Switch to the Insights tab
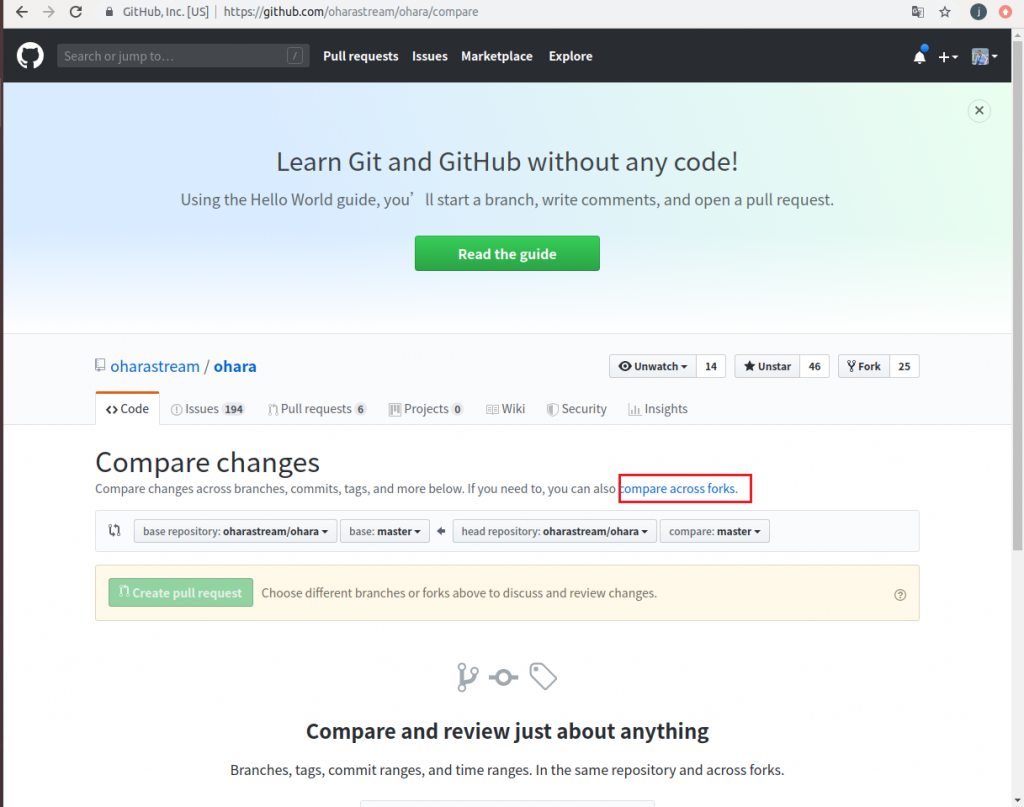Image resolution: width=1024 pixels, height=807 pixels. point(658,409)
